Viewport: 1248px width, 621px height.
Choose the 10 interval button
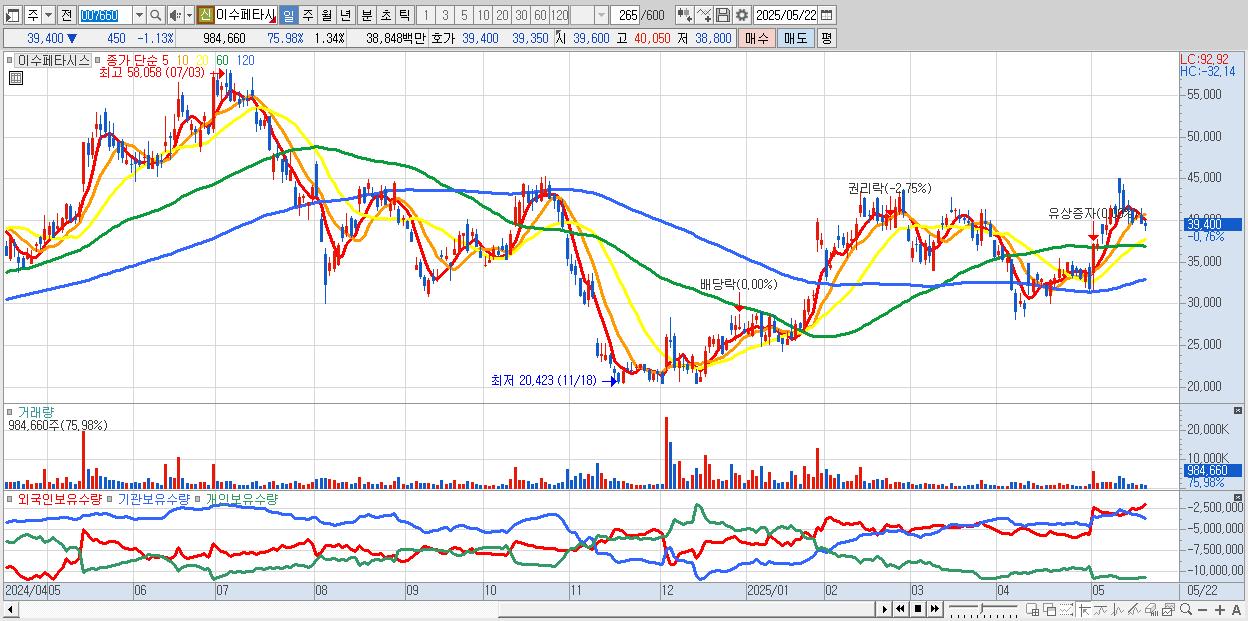tap(483, 15)
